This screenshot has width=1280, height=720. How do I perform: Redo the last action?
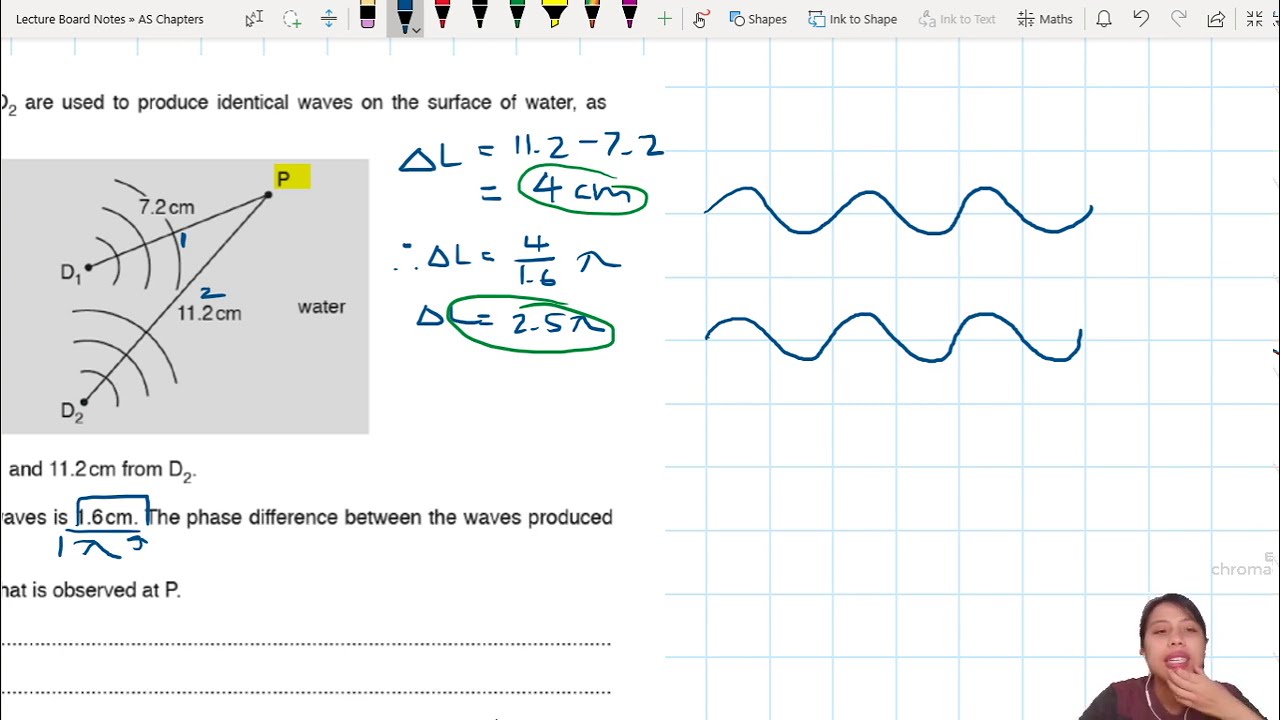point(1179,18)
